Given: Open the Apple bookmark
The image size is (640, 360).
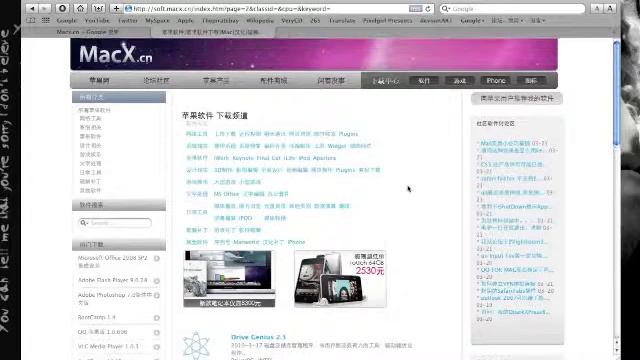Looking at the screenshot, I should click(x=185, y=20).
